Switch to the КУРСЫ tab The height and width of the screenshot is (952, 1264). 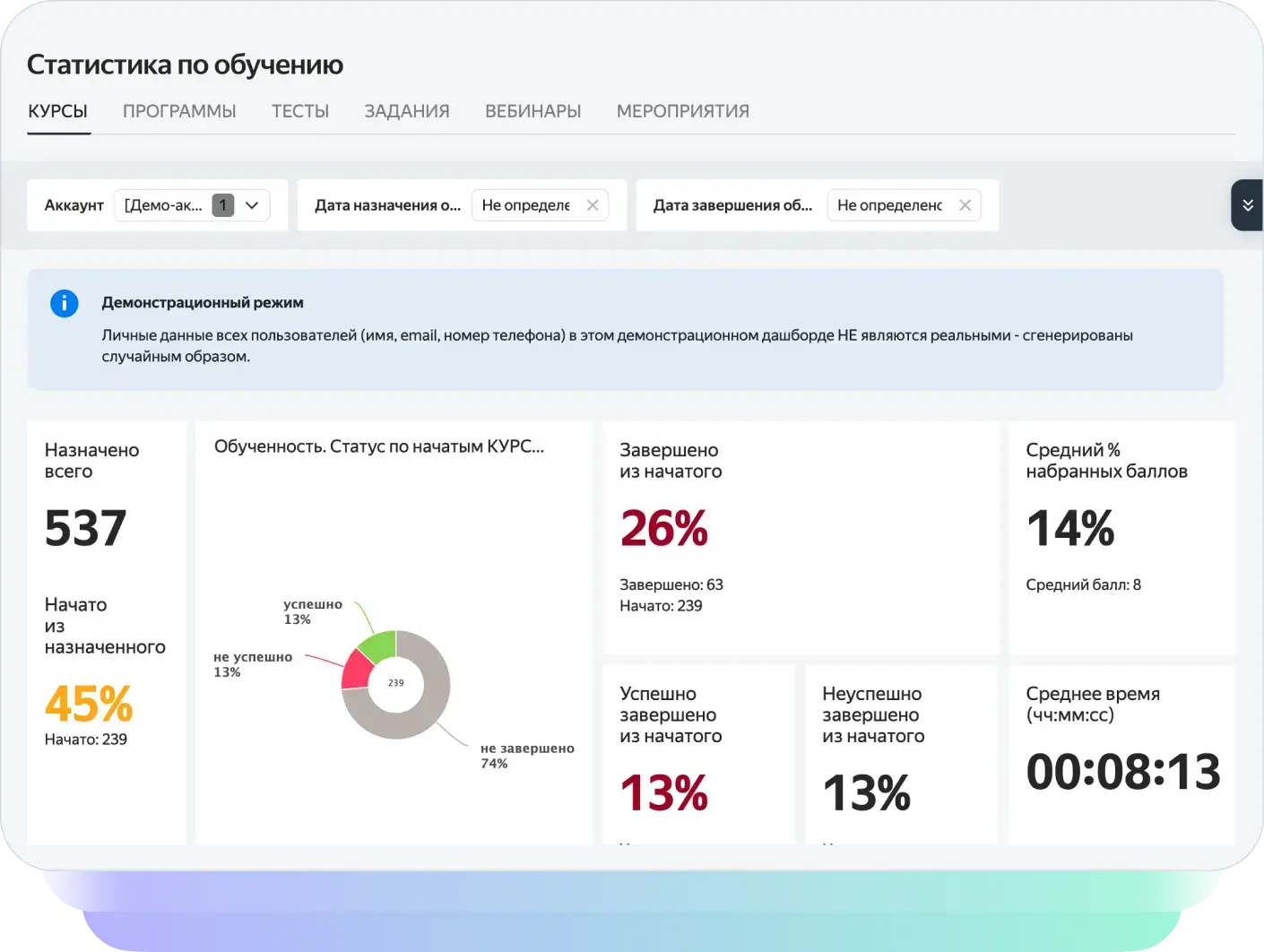(57, 111)
